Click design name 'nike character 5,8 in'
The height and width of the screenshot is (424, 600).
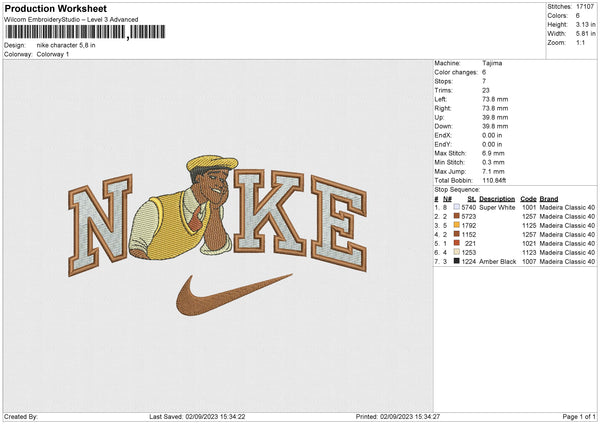[x=66, y=45]
